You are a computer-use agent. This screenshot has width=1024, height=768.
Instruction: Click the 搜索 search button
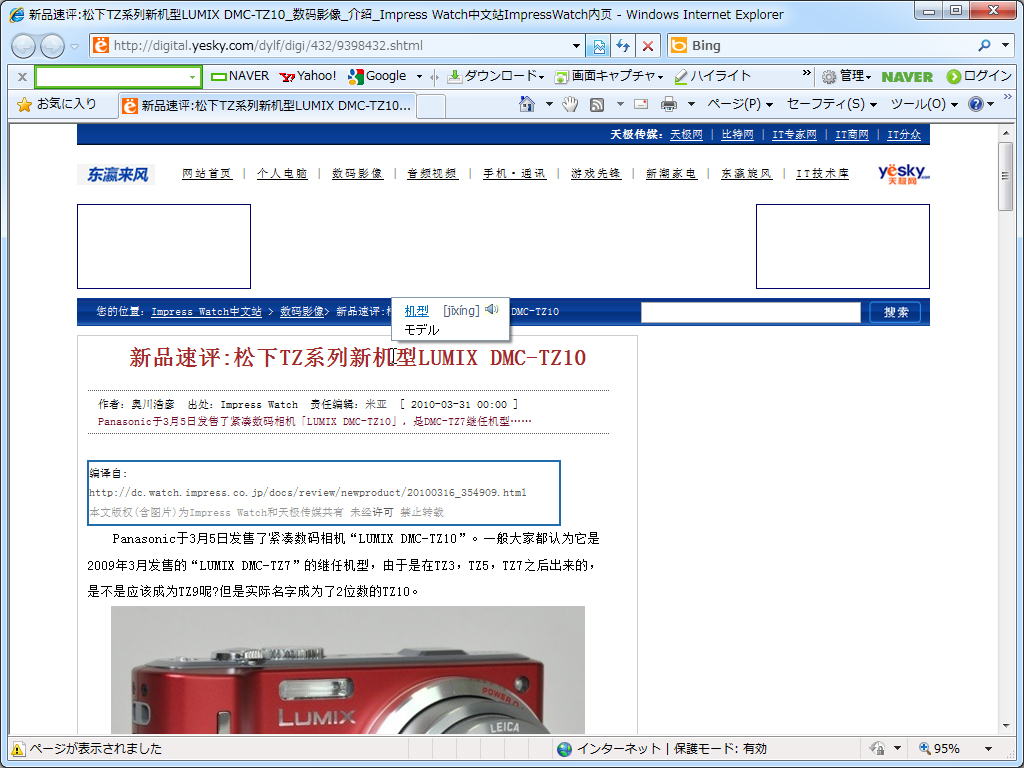895,312
